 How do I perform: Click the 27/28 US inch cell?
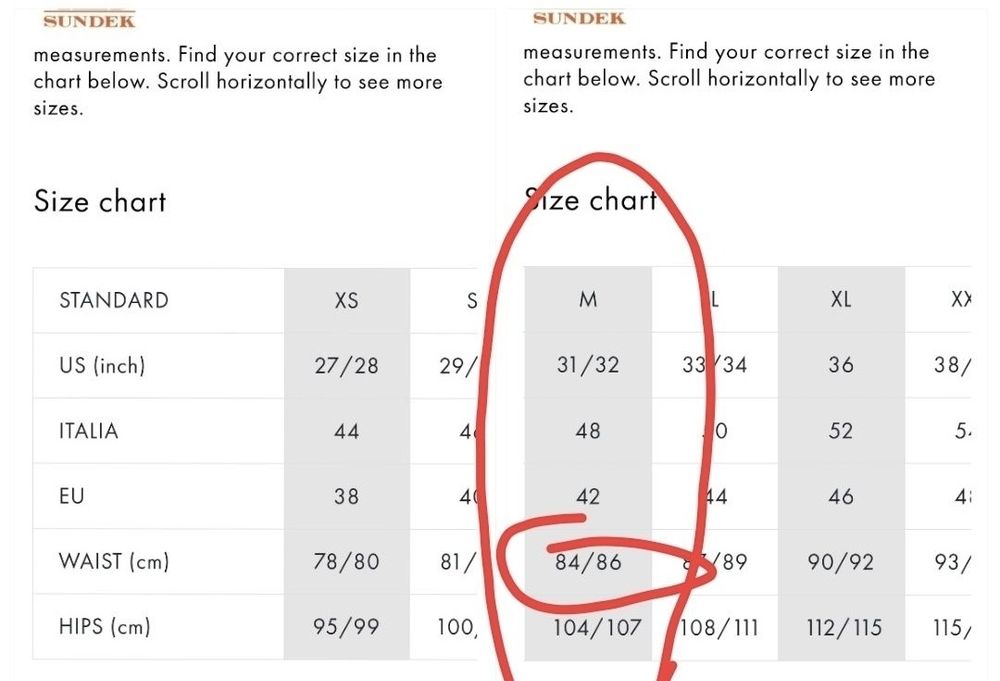pos(346,365)
